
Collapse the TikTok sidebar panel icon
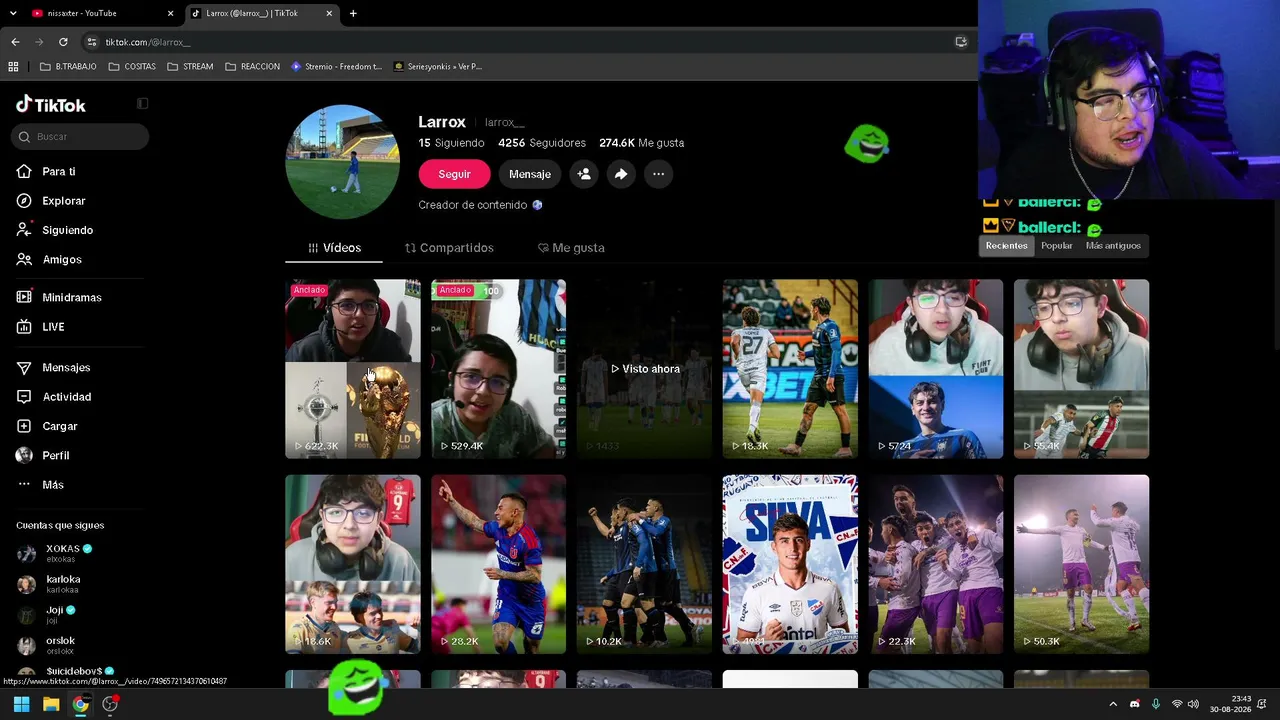pyautogui.click(x=142, y=103)
